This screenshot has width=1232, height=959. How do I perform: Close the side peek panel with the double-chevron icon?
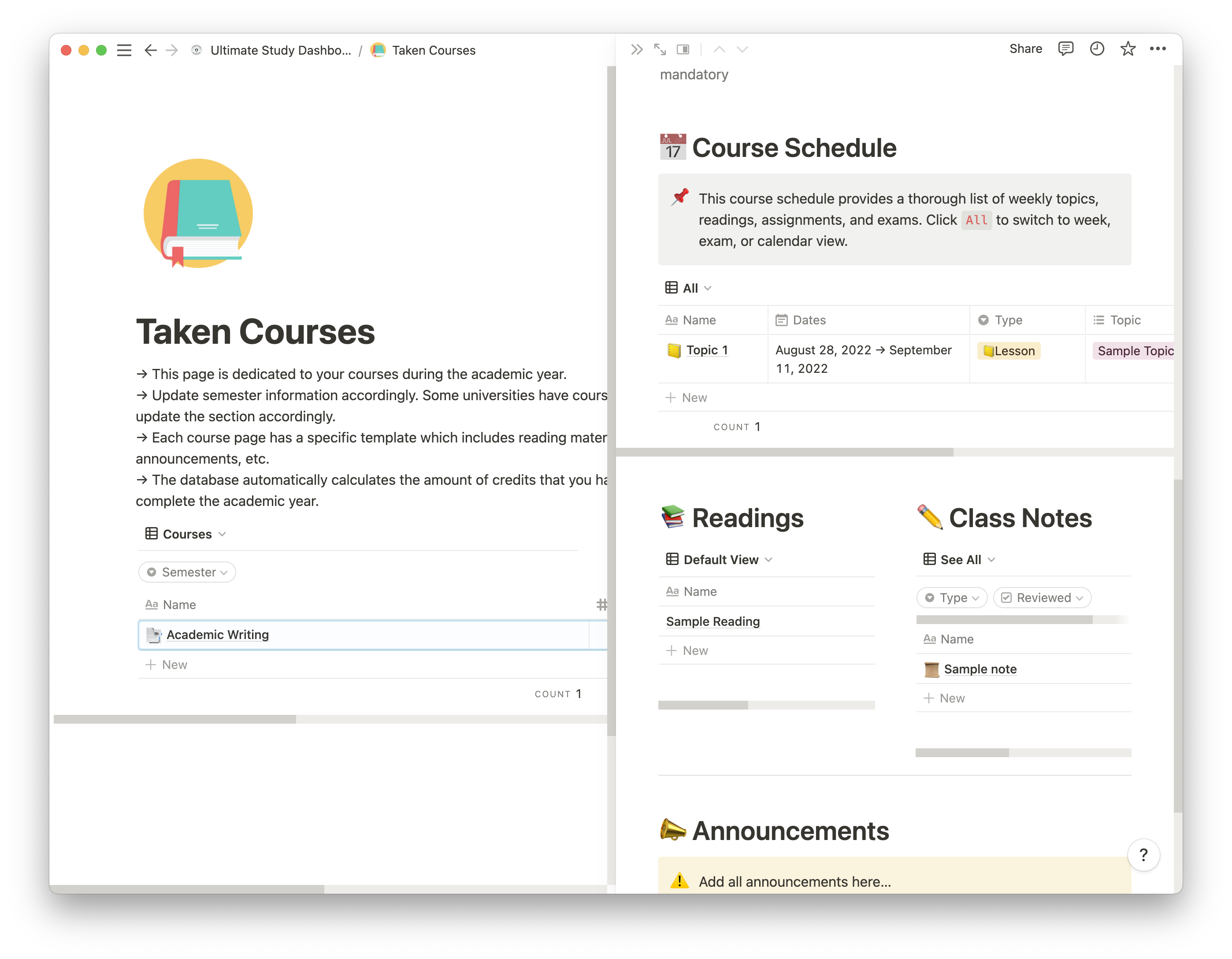tap(636, 50)
